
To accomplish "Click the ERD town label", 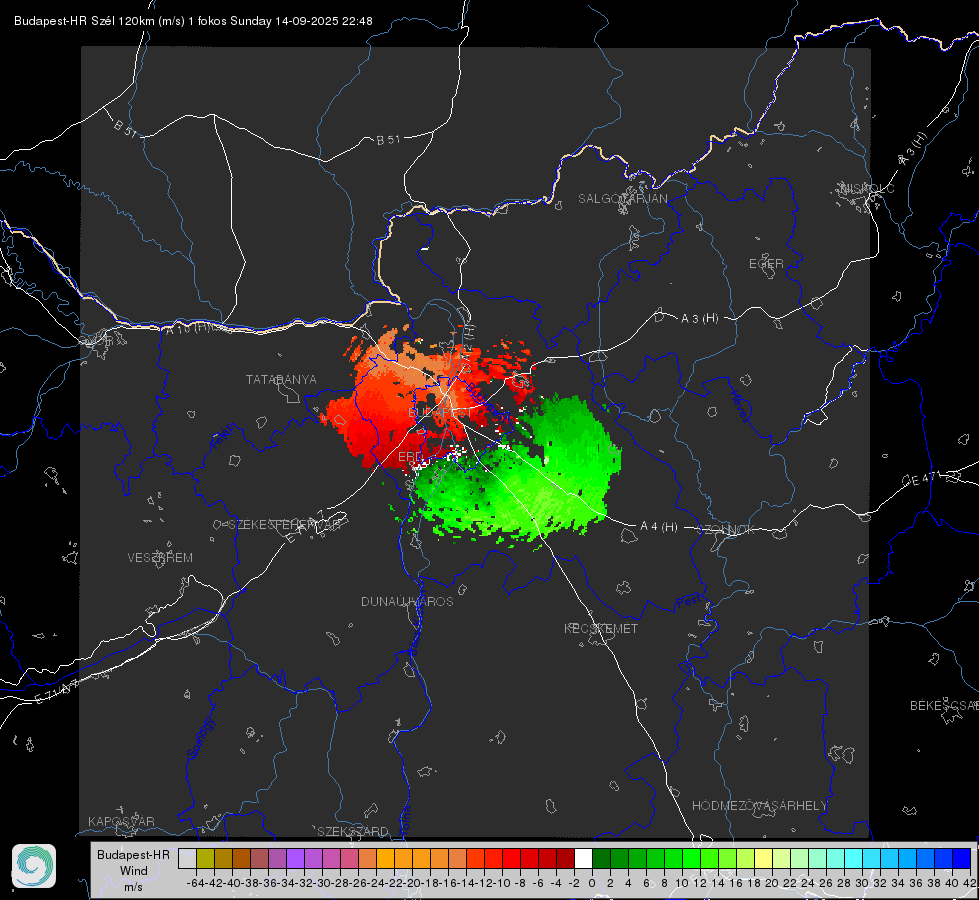I will [x=410, y=457].
